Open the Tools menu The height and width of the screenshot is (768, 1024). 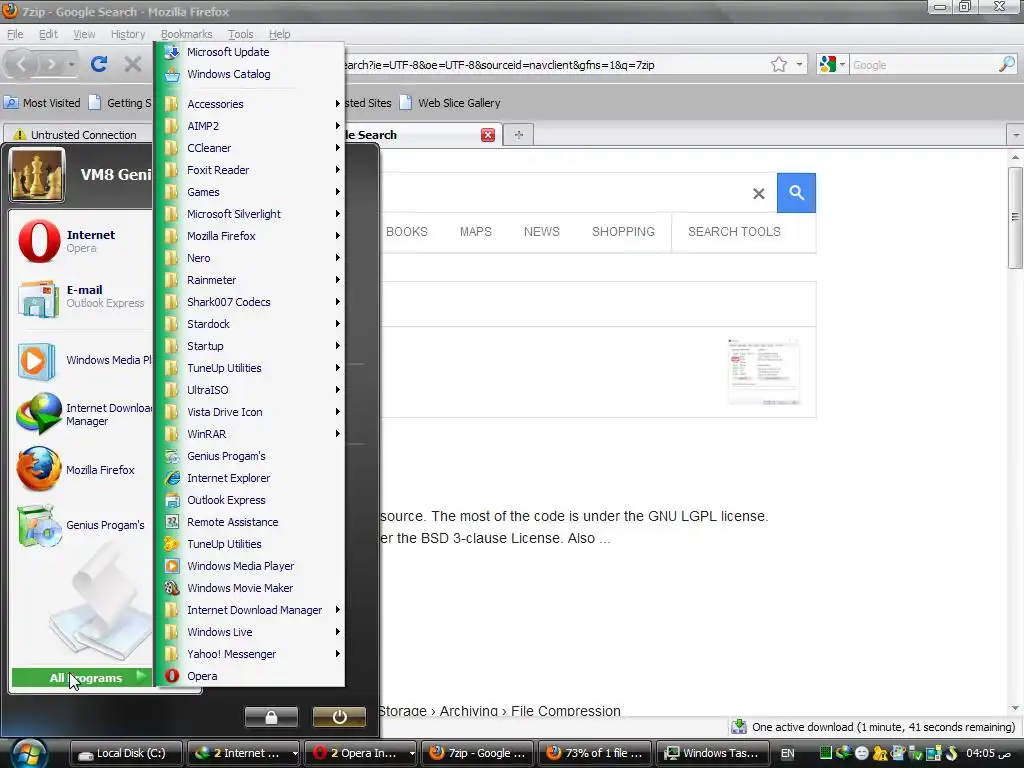click(240, 34)
